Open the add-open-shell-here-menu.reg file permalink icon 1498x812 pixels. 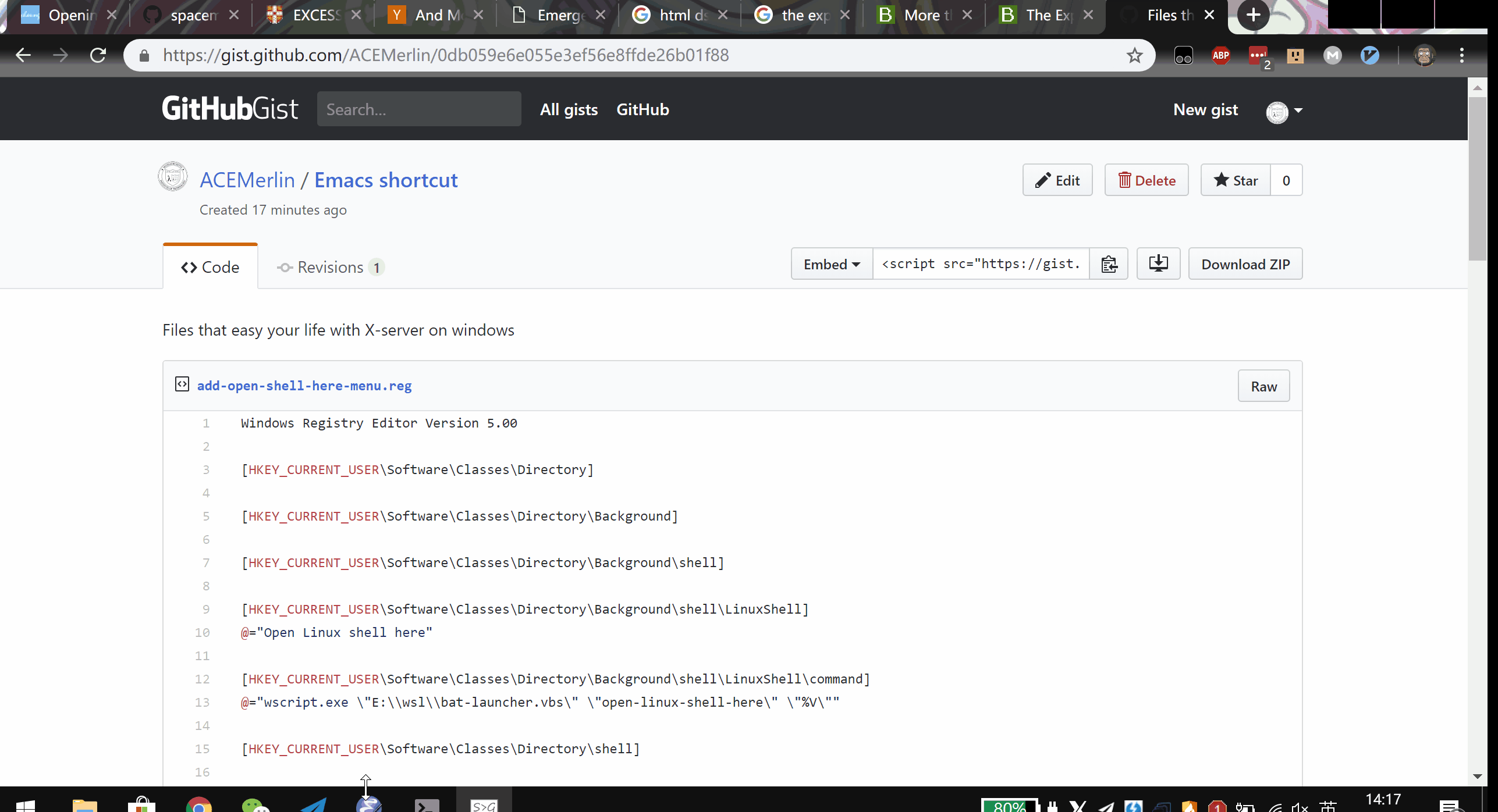click(x=182, y=384)
